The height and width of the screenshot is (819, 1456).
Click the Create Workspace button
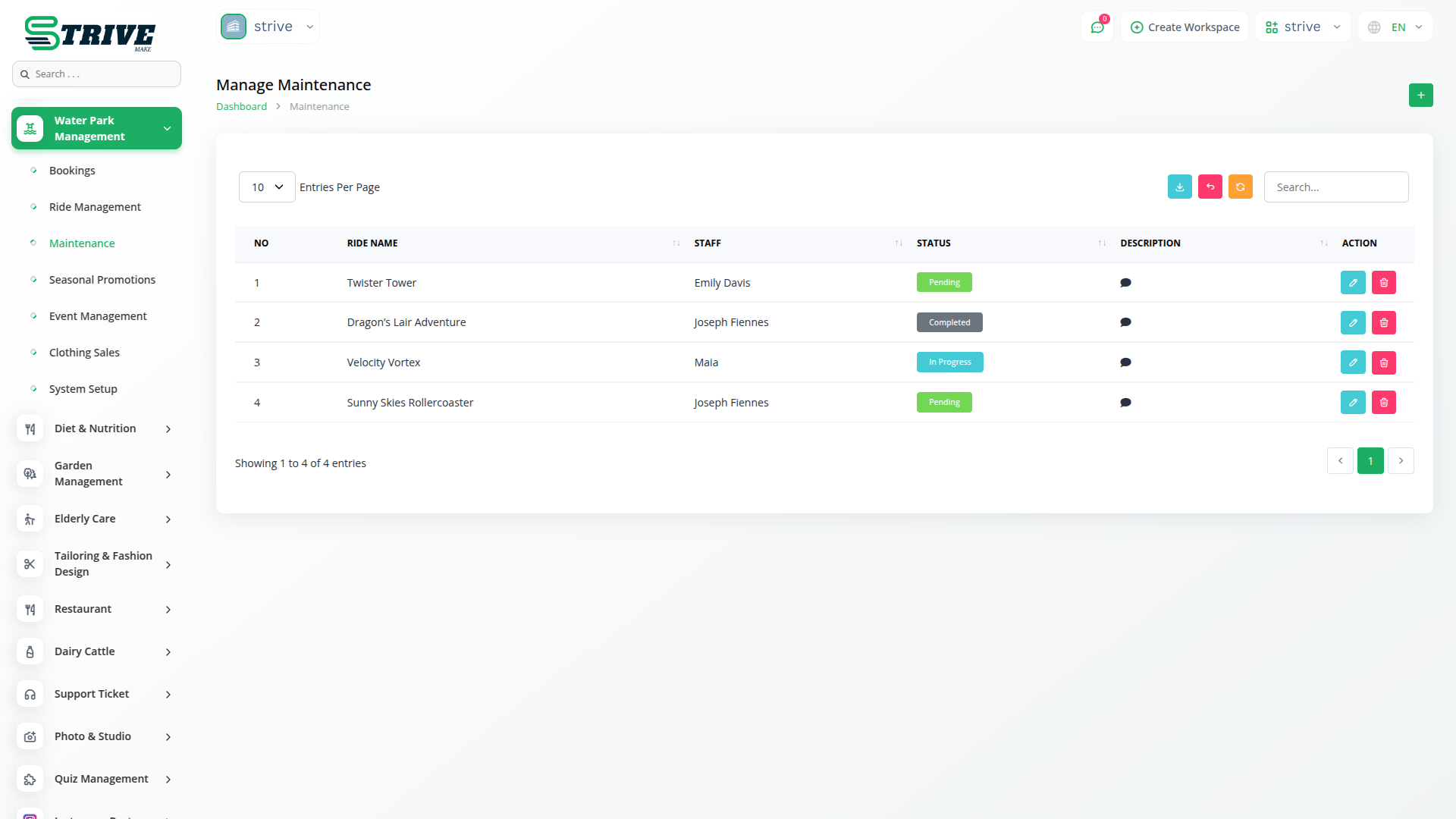(x=1185, y=27)
